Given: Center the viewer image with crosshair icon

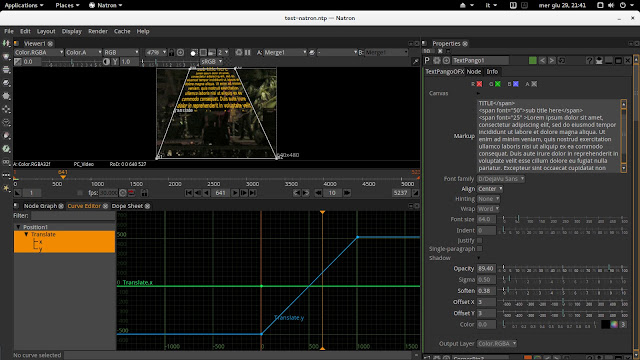Looking at the screenshot, I should tap(180, 52).
